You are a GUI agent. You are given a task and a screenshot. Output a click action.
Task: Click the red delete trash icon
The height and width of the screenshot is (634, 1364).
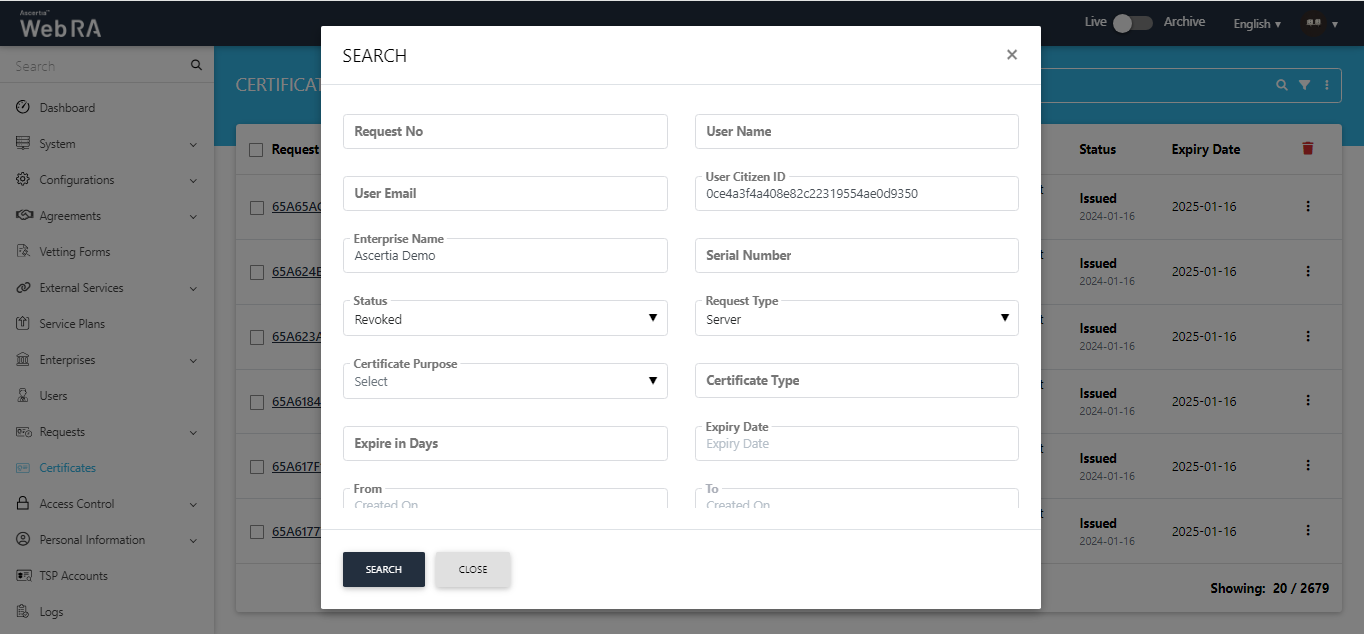point(1307,148)
